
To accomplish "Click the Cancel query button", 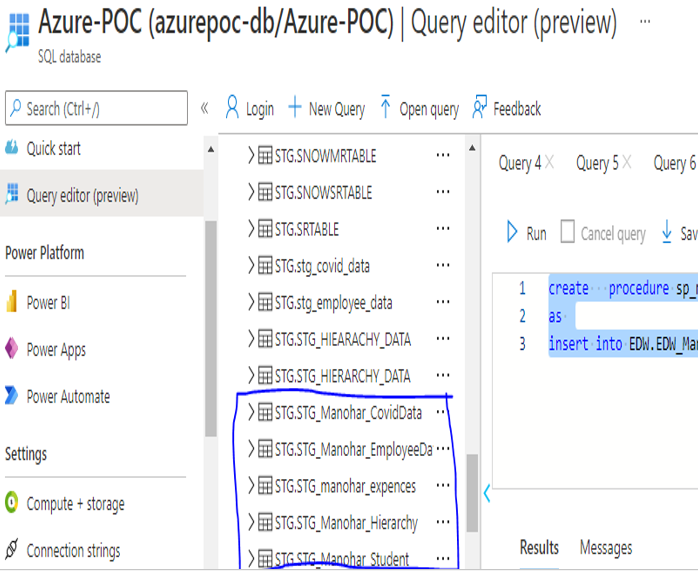I will coord(603,233).
